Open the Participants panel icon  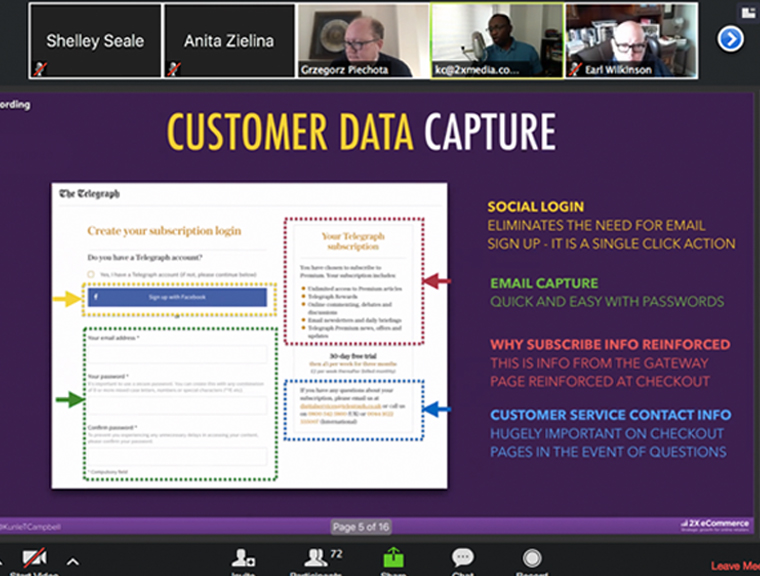point(316,558)
